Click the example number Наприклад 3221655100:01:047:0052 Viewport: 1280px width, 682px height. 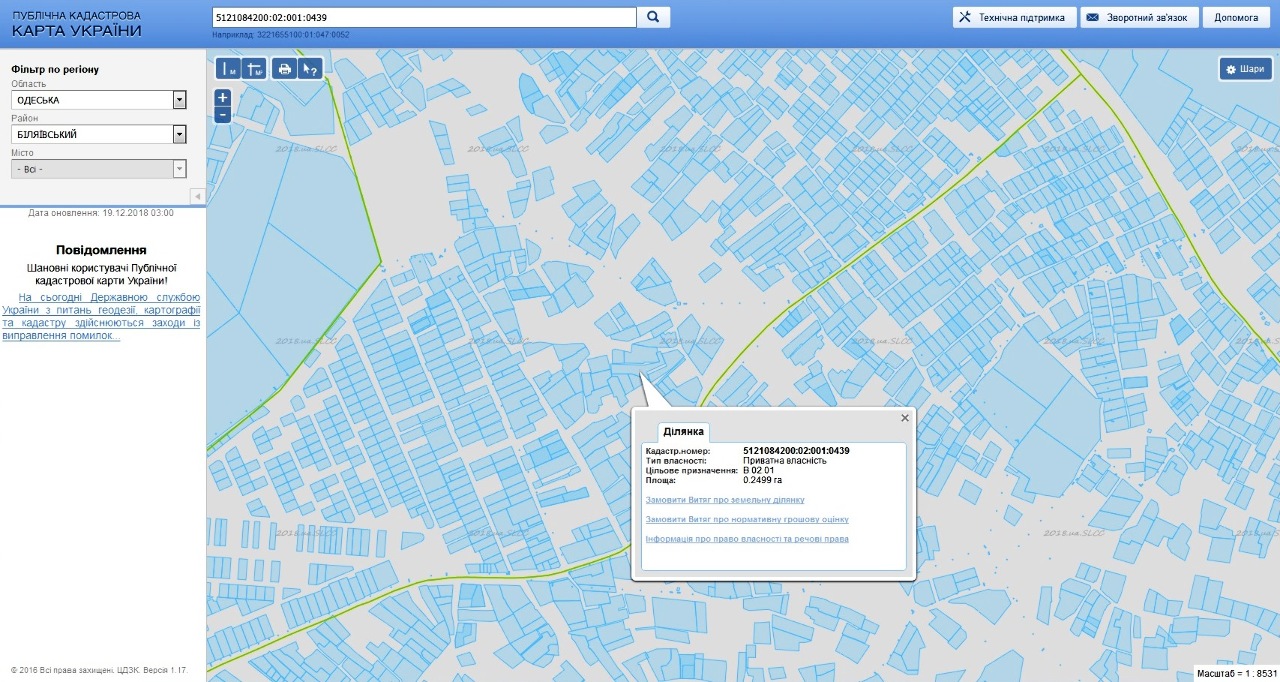tap(281, 35)
